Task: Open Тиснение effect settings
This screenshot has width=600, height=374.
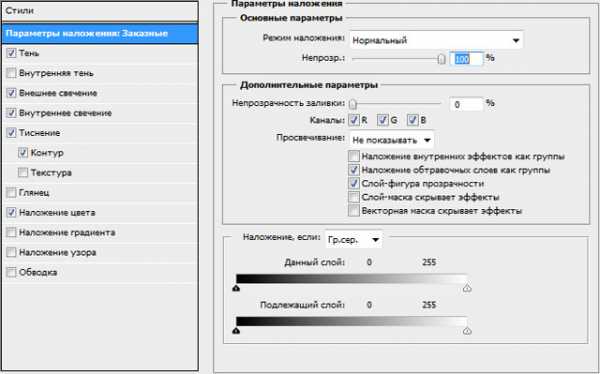Action: click(39, 133)
